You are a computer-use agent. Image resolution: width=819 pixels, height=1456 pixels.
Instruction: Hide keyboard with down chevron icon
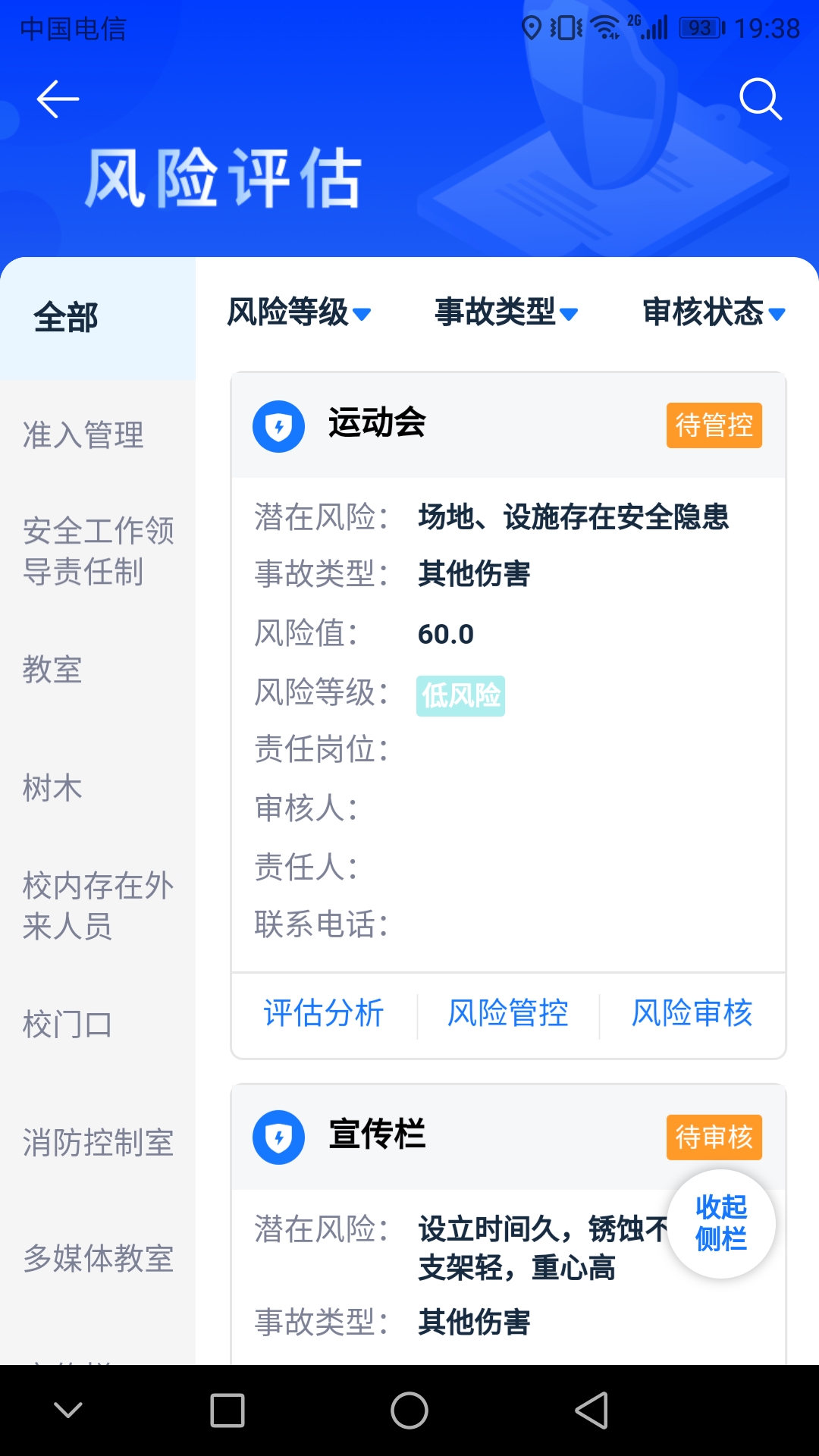pos(68,1410)
